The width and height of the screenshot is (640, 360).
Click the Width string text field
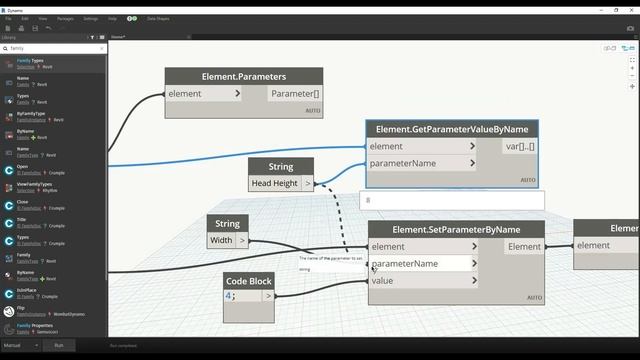(221, 240)
